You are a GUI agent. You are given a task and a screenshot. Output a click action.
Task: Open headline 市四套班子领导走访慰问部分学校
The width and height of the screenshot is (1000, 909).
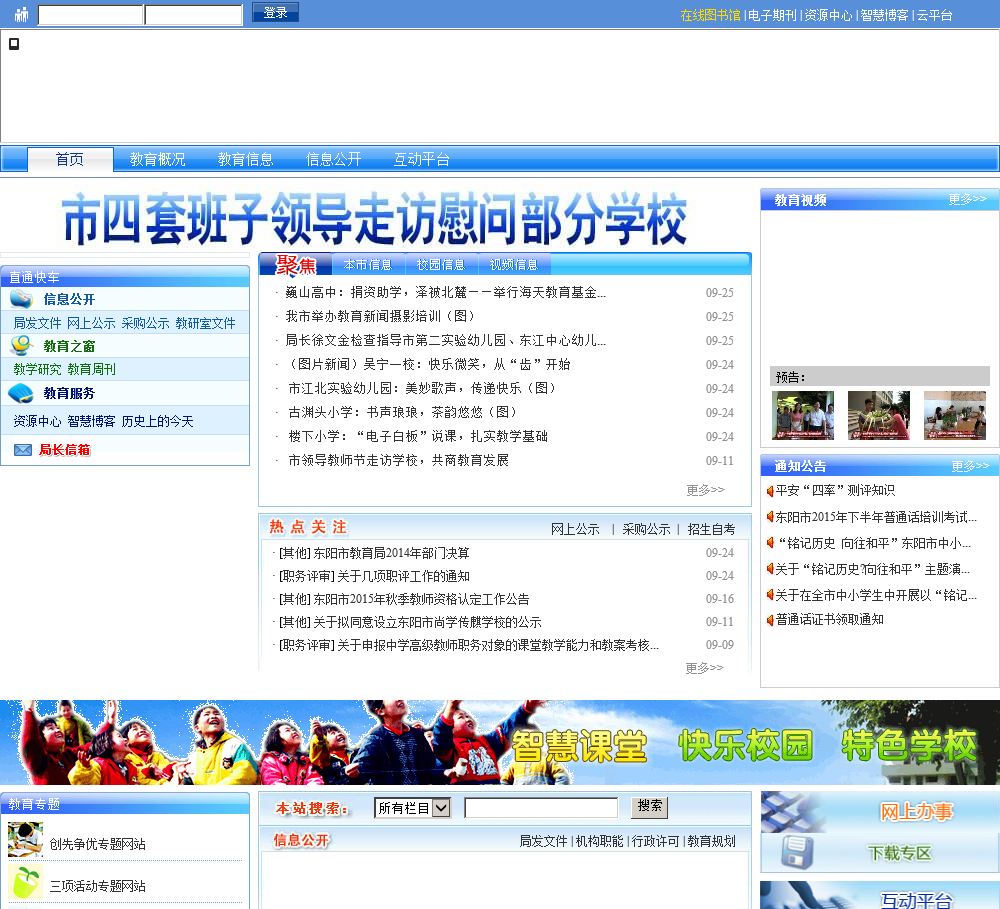pos(375,219)
